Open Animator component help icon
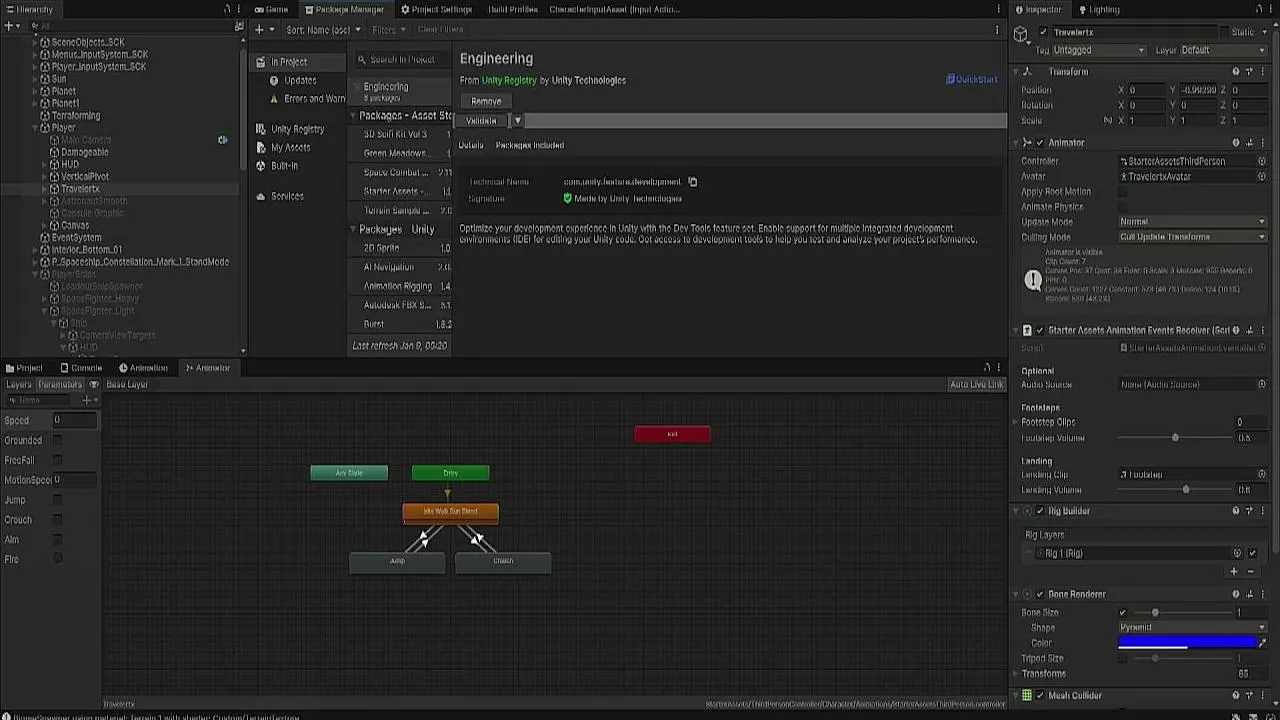 click(1236, 143)
